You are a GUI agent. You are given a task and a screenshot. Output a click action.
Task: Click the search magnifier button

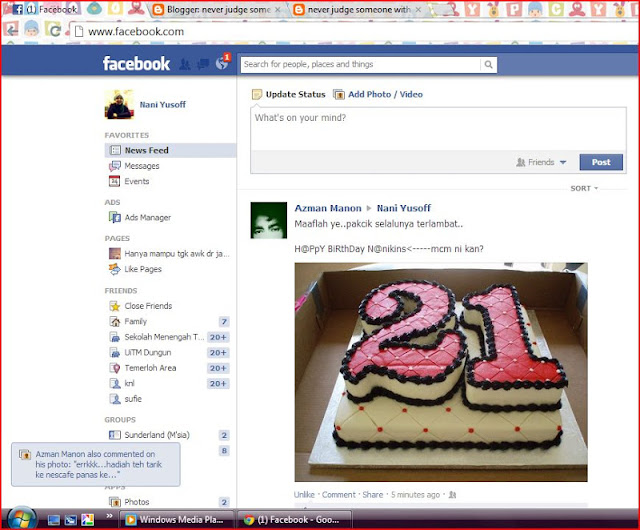pos(488,65)
